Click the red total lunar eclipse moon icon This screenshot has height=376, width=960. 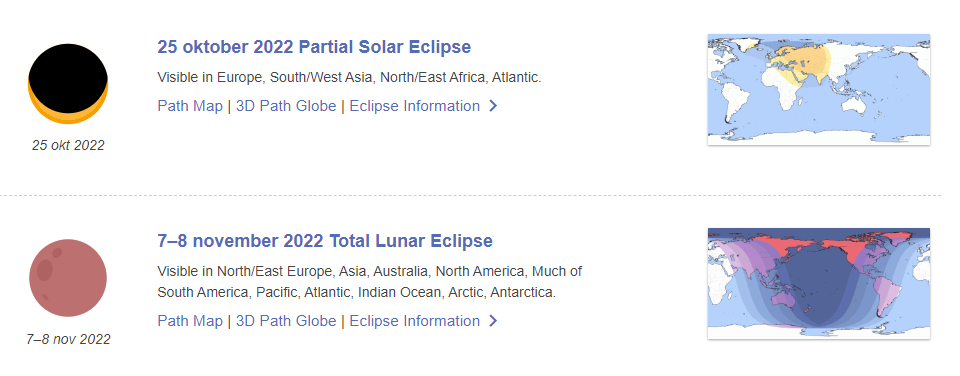point(68,278)
